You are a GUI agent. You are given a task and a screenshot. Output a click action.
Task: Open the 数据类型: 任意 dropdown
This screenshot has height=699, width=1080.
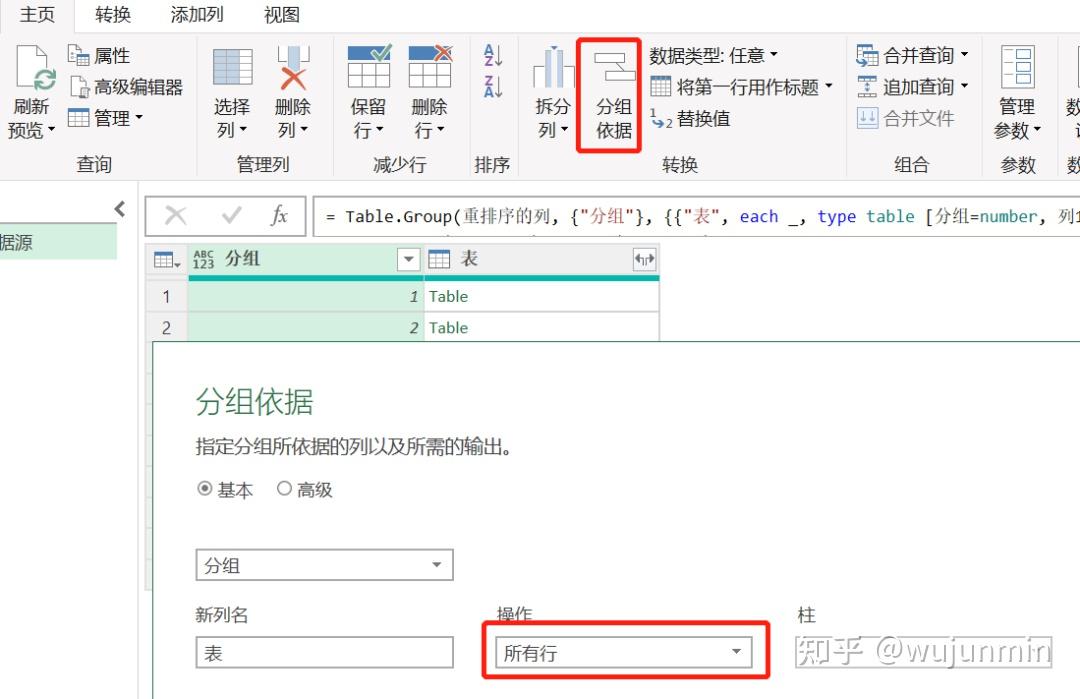click(x=714, y=55)
